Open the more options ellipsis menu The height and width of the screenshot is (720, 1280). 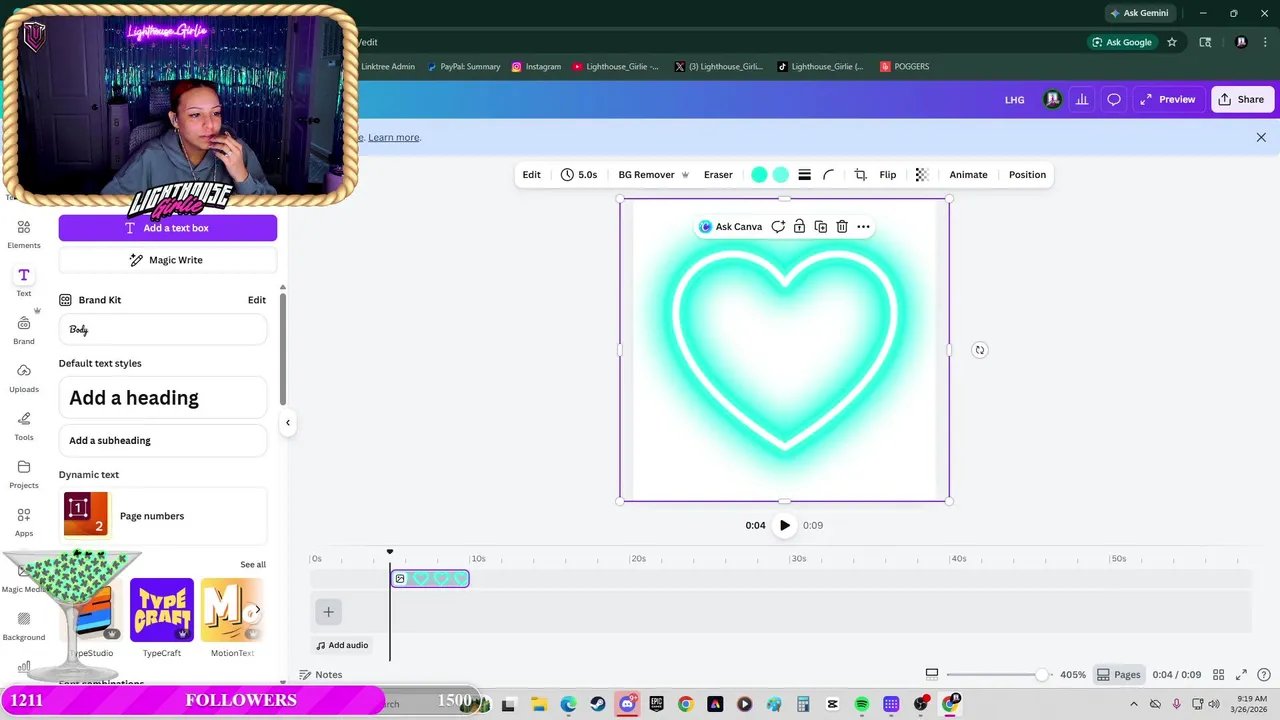[x=863, y=227]
